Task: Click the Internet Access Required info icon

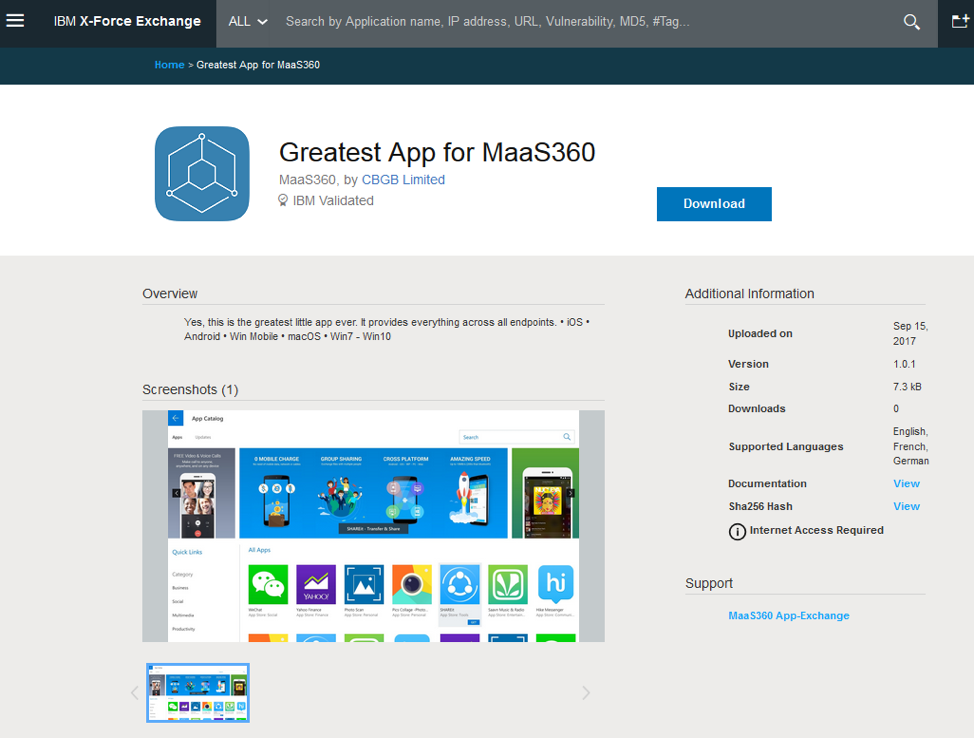Action: coord(737,531)
